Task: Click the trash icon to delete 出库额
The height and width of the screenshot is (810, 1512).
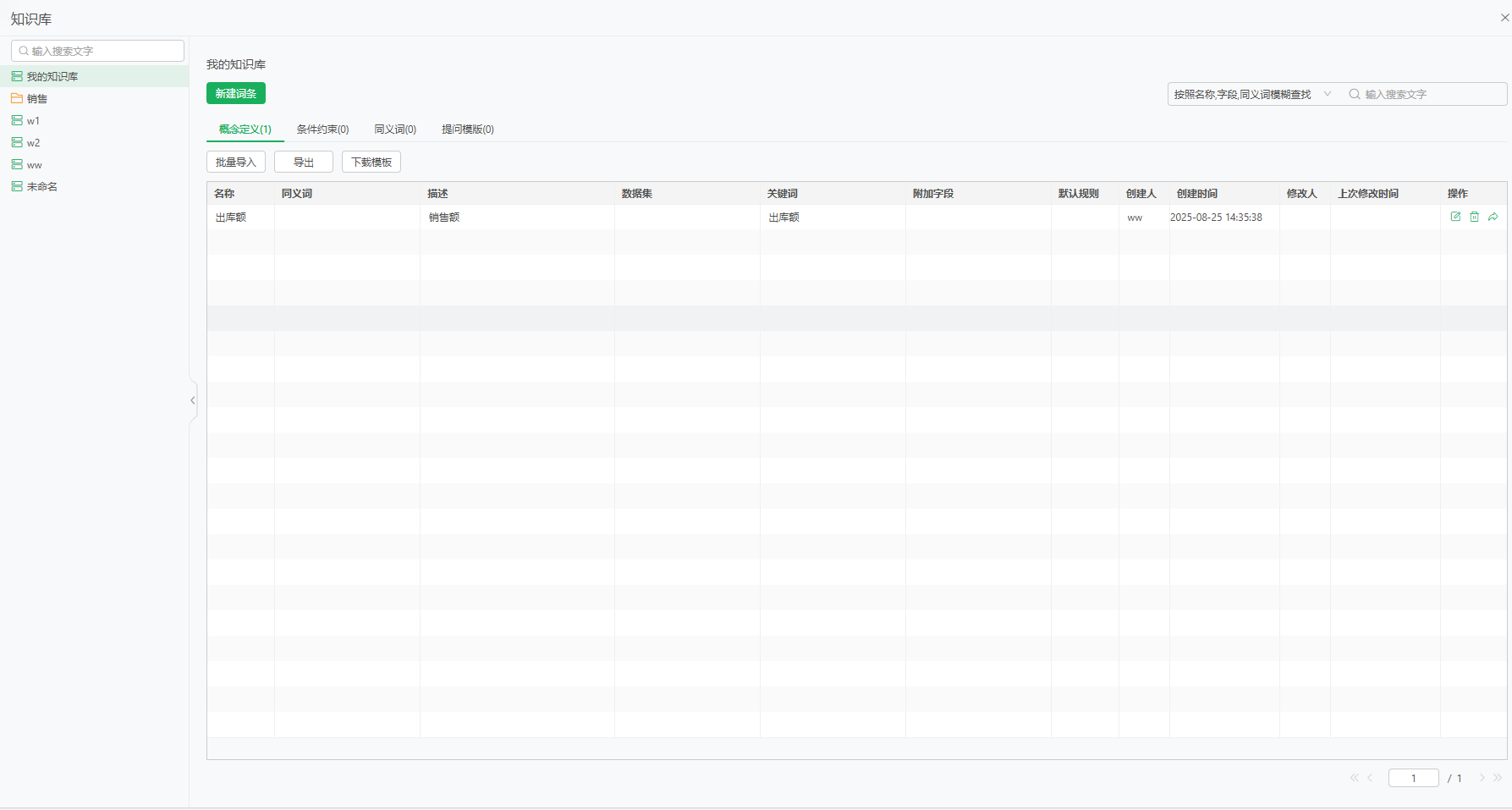Action: tap(1474, 217)
